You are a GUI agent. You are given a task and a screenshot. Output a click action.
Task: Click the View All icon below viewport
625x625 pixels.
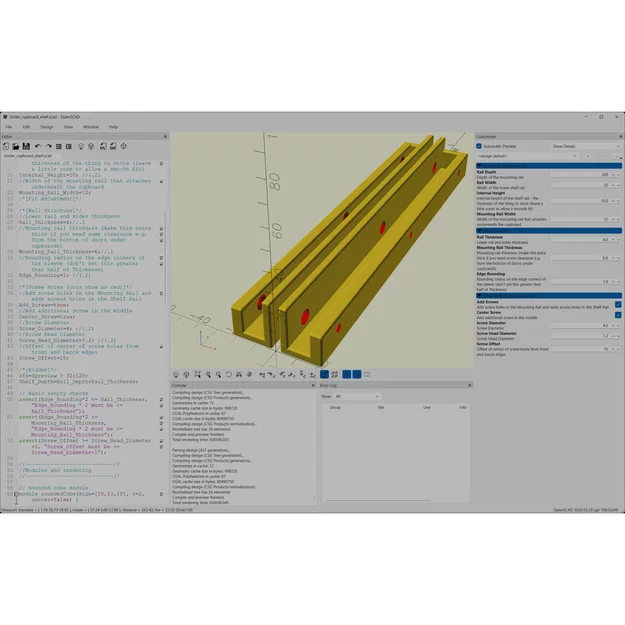click(198, 374)
